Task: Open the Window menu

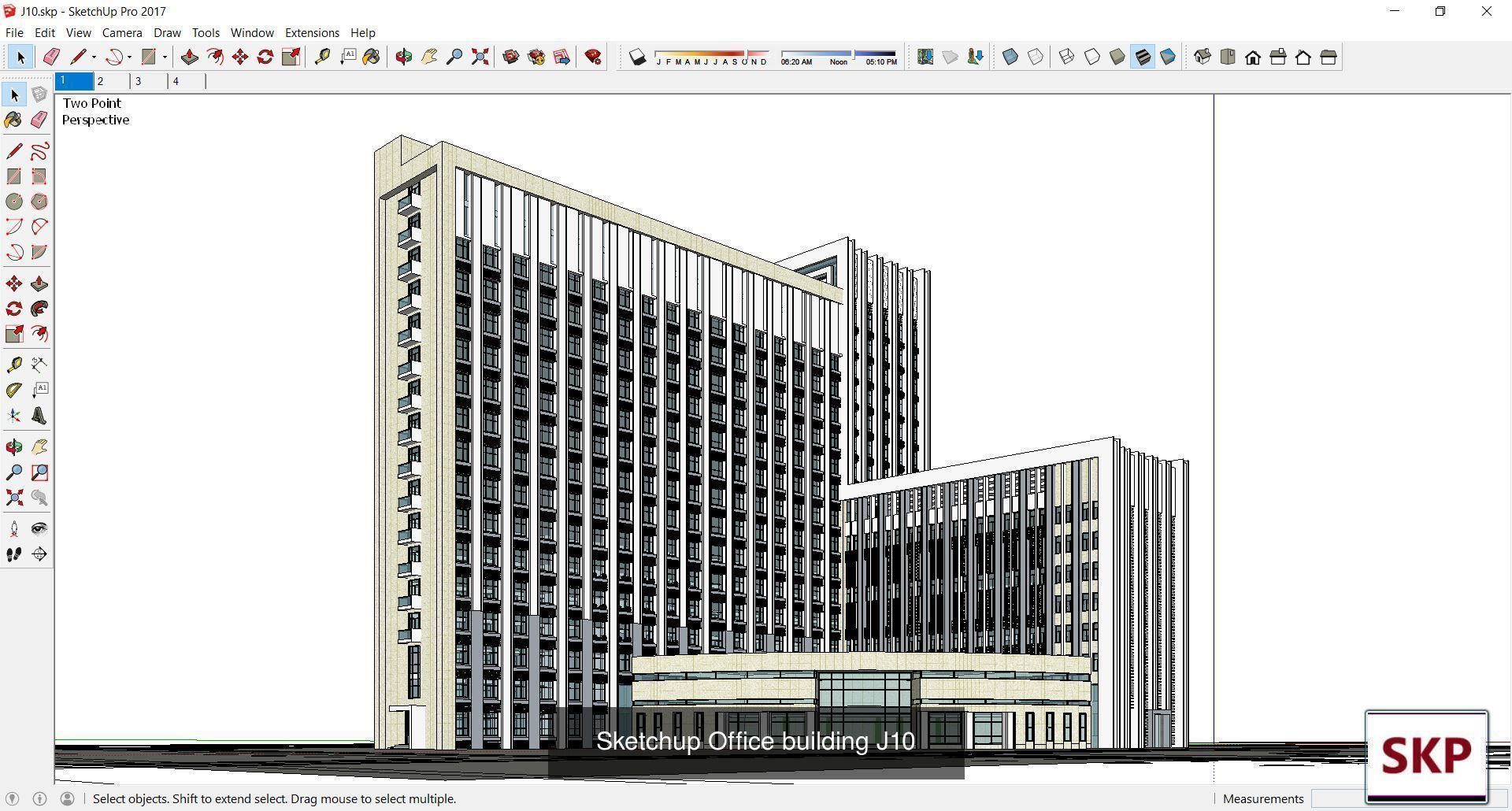Action: point(252,32)
